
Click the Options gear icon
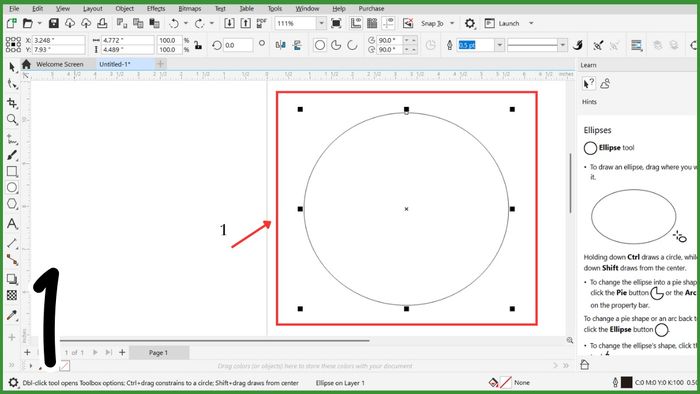[470, 23]
